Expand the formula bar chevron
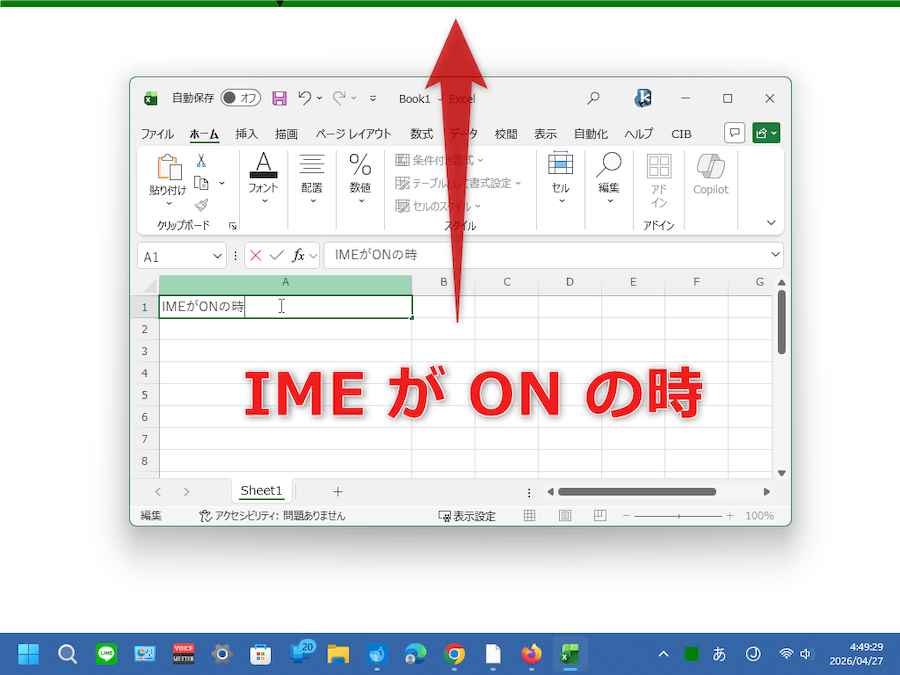Image resolution: width=900 pixels, height=675 pixels. 776,256
